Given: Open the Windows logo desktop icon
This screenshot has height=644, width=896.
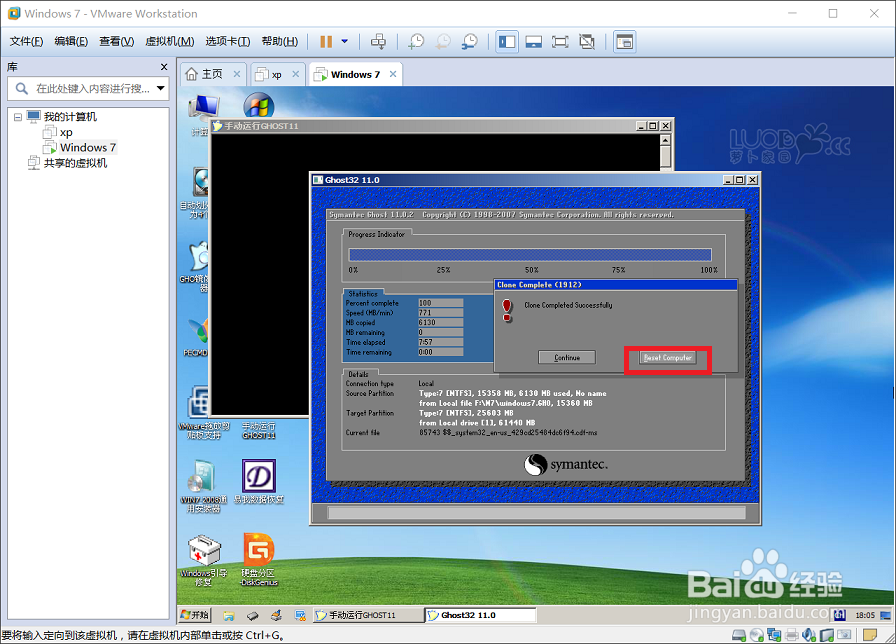Looking at the screenshot, I should (259, 105).
